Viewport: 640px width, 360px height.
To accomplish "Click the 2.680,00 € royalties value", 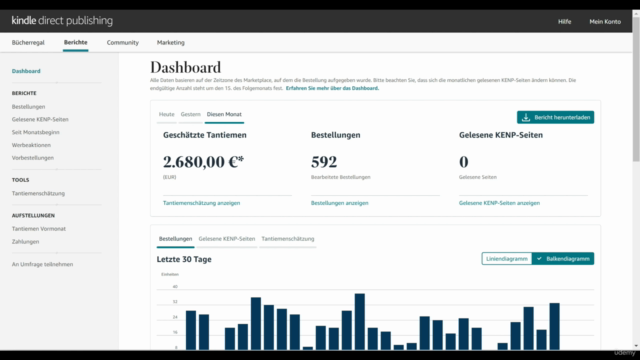I will coord(203,162).
